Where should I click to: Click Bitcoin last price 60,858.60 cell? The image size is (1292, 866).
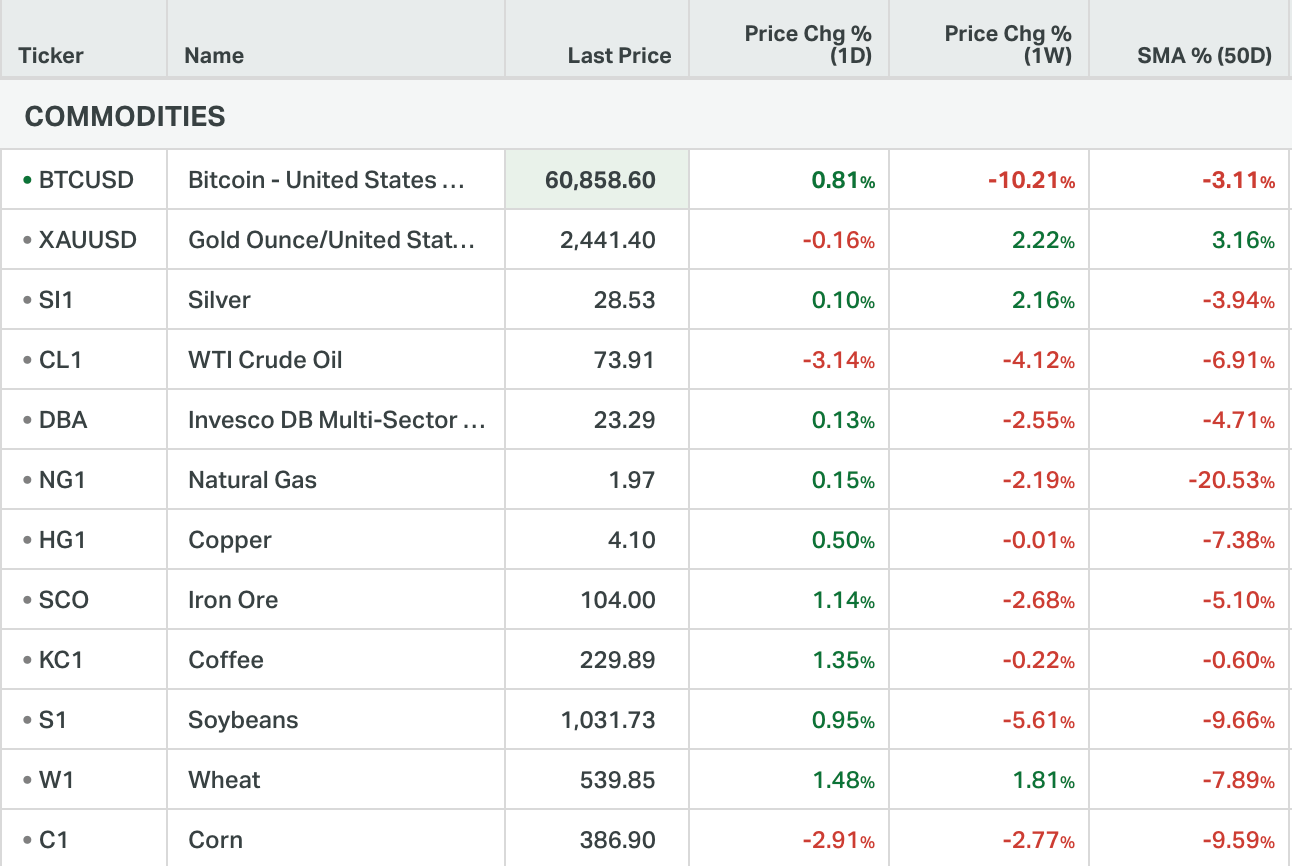(600, 180)
